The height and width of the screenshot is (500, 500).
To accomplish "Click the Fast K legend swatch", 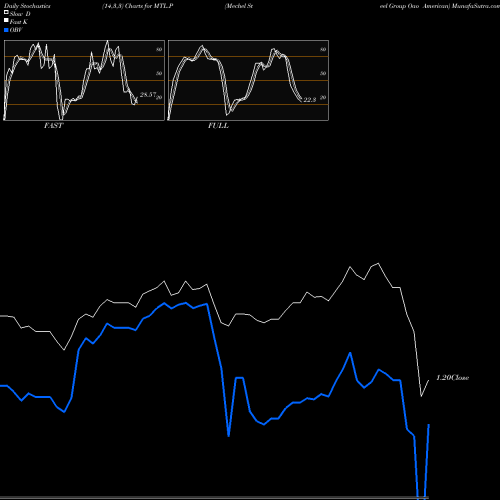I will 6,20.
